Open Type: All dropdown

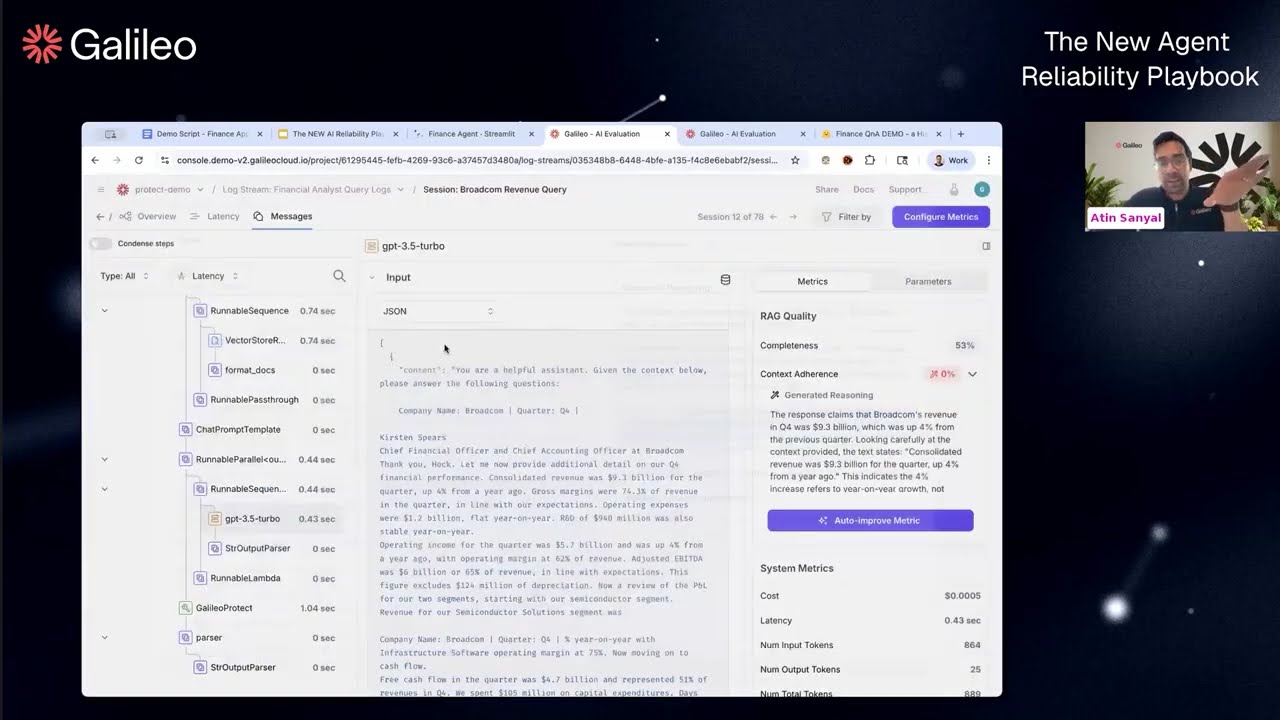point(125,276)
